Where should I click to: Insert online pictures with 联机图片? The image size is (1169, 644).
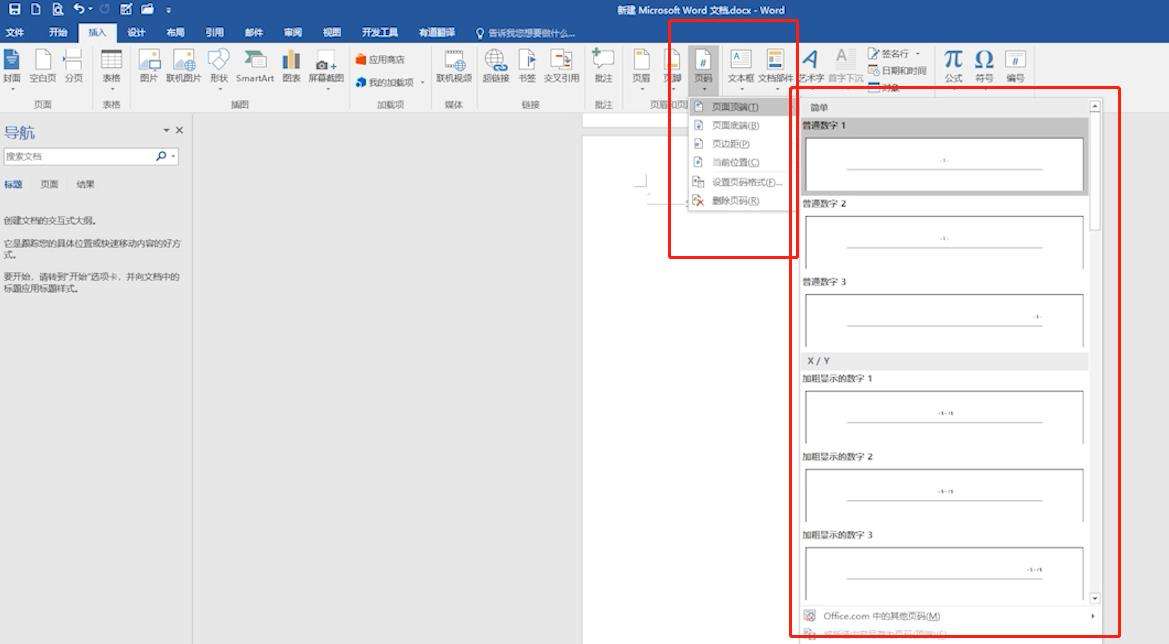(183, 67)
